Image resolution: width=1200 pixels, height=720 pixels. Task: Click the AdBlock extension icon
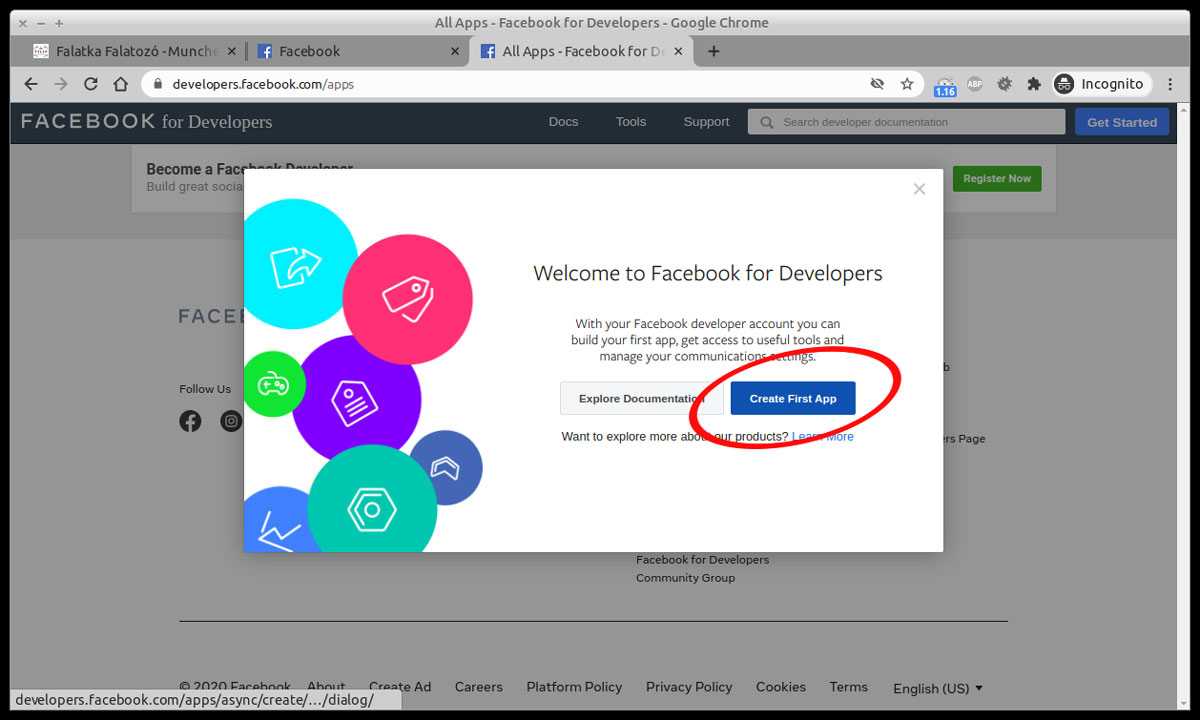pos(975,84)
